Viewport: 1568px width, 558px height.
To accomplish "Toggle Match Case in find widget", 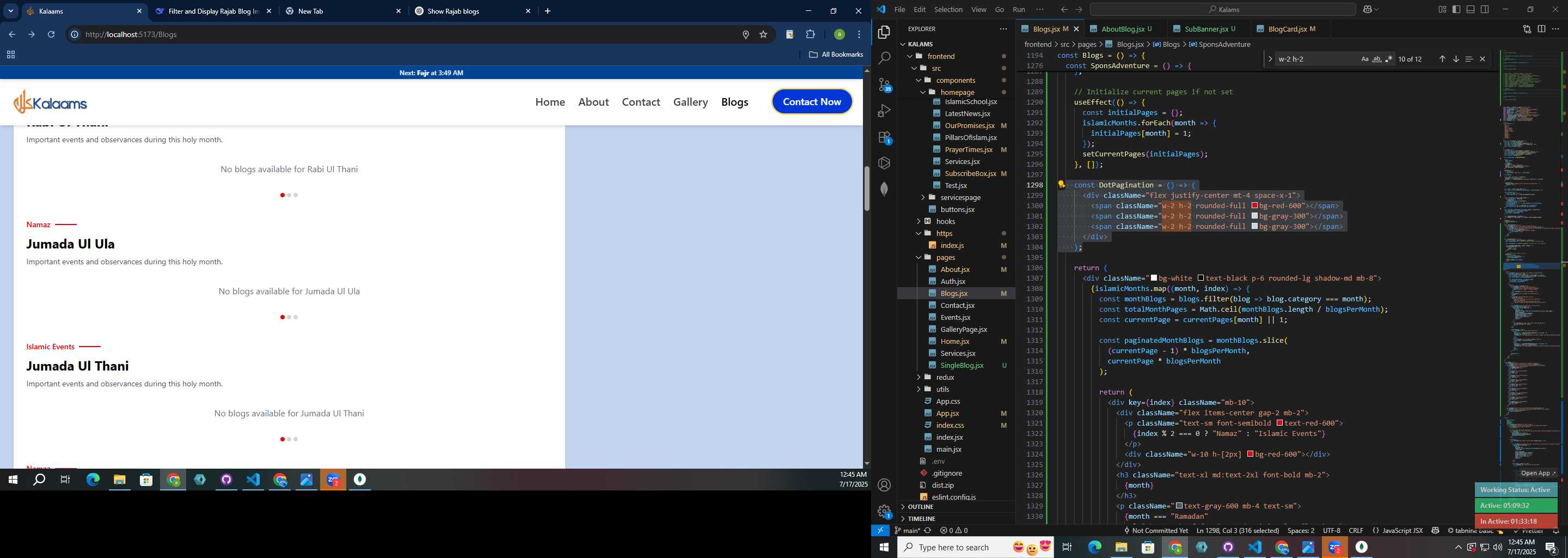I will pyautogui.click(x=1365, y=59).
